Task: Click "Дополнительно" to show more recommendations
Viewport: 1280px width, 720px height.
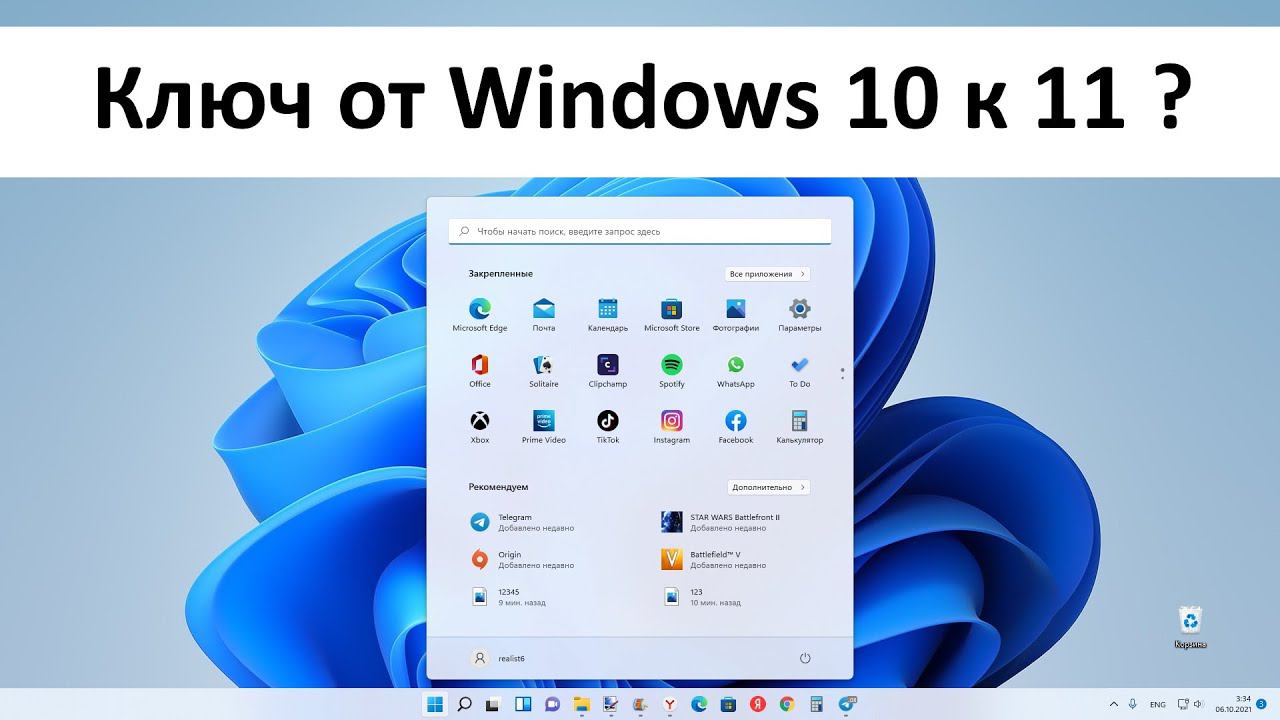Action: [768, 487]
